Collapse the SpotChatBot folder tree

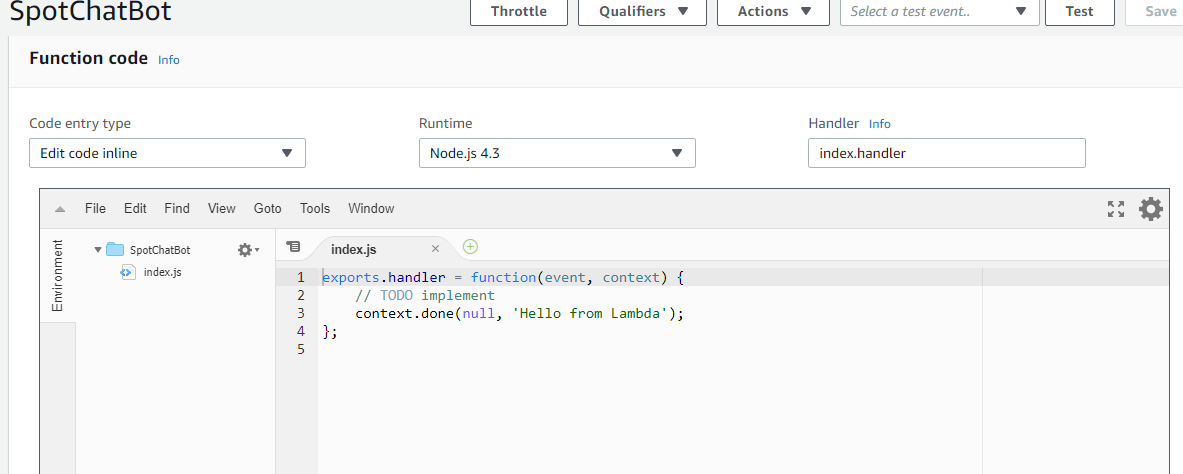[97, 250]
